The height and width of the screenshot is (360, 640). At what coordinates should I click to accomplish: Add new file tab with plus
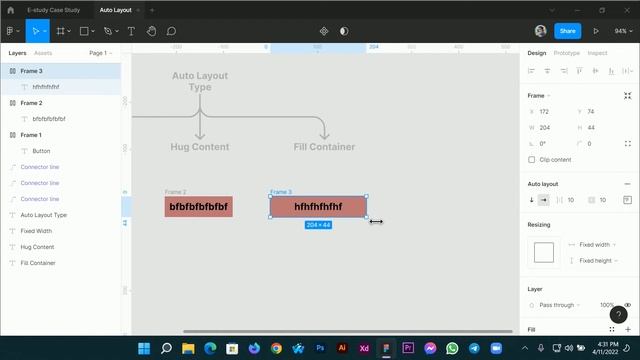tap(152, 10)
